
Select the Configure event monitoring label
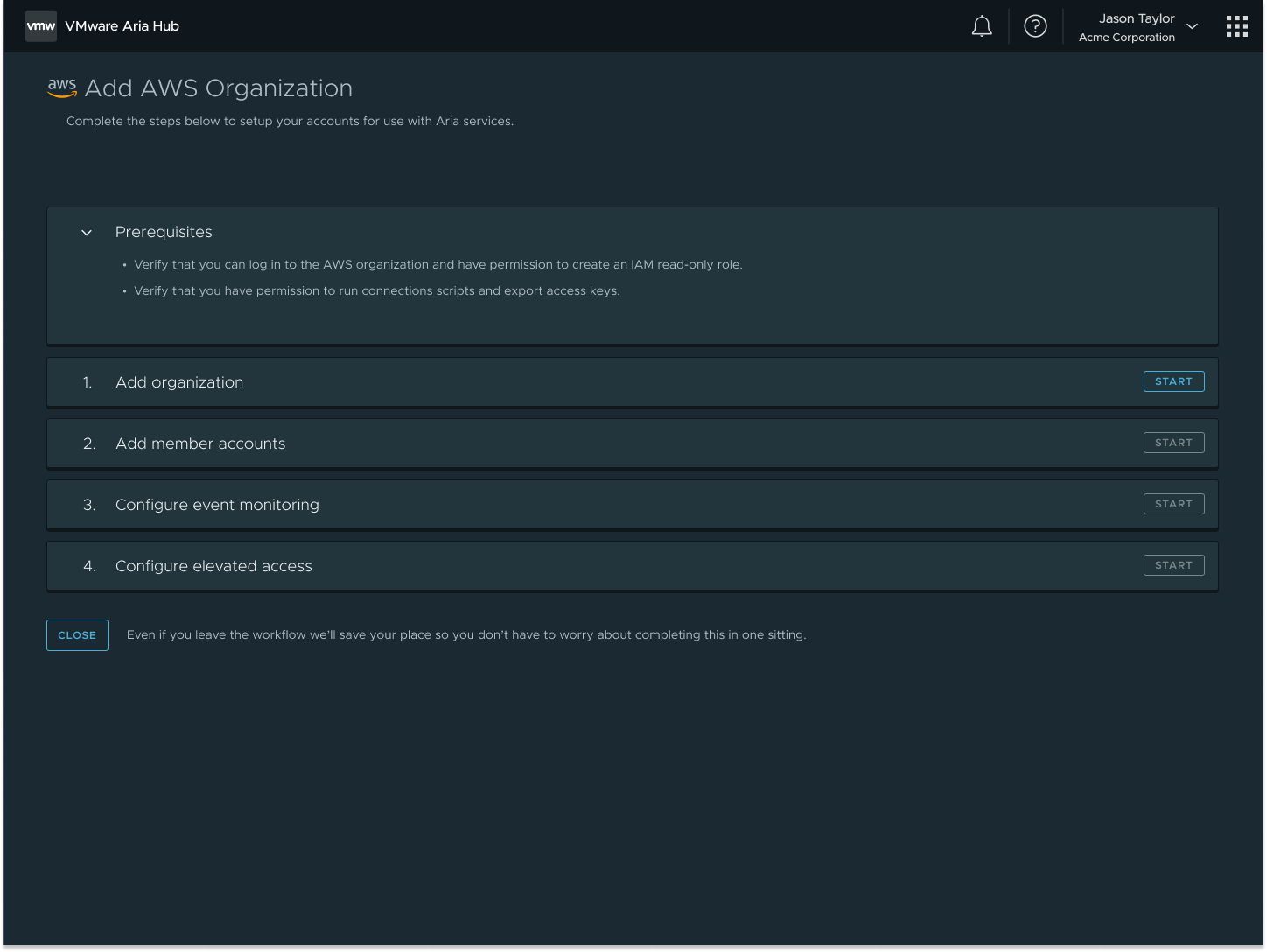coord(217,505)
